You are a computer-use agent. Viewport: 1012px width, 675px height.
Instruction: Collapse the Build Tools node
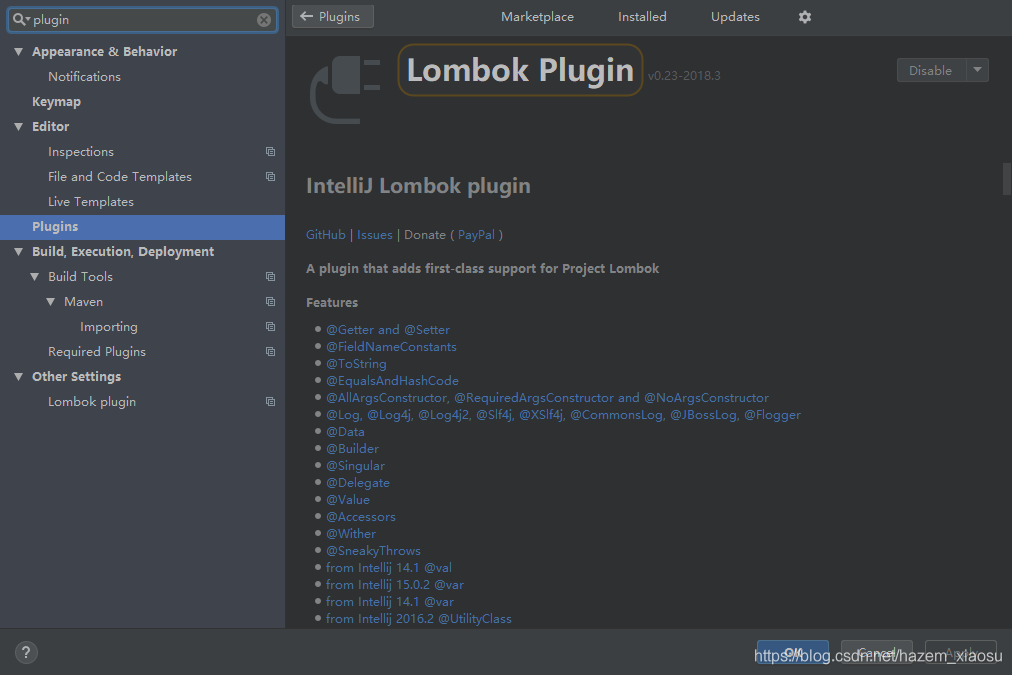[35, 277]
